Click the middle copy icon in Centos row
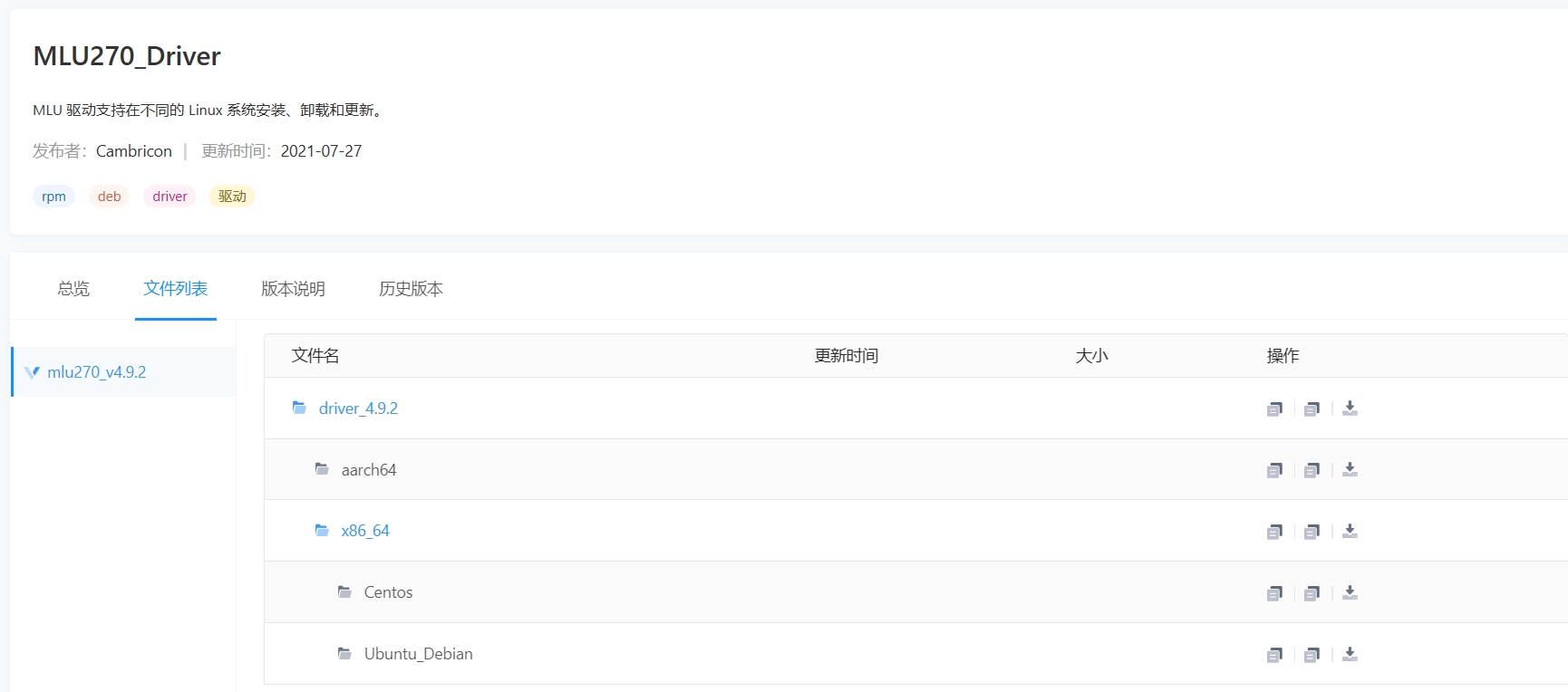This screenshot has width=1568, height=692. 1312,593
